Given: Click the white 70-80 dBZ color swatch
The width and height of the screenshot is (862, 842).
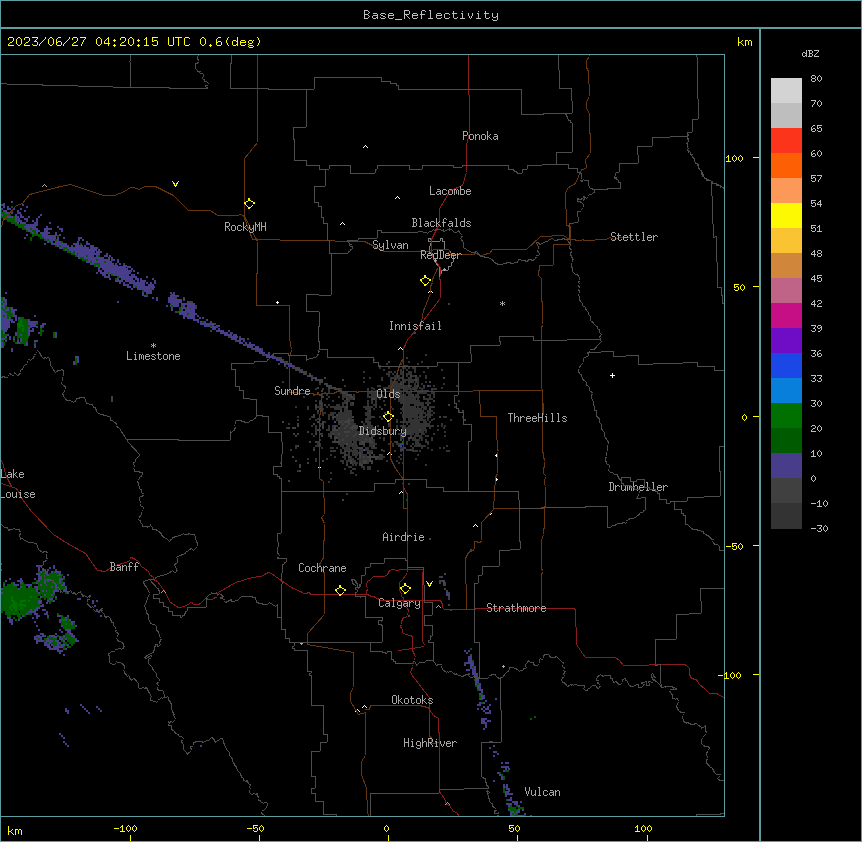Looking at the screenshot, I should point(786,91).
